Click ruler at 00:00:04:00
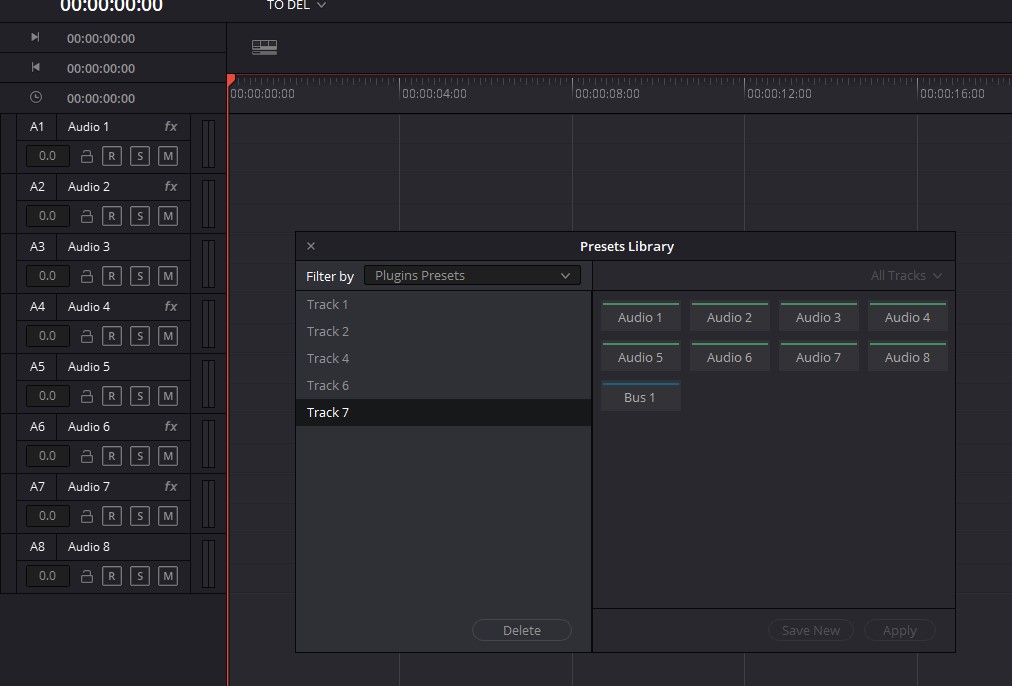The image size is (1012, 686). pos(434,94)
